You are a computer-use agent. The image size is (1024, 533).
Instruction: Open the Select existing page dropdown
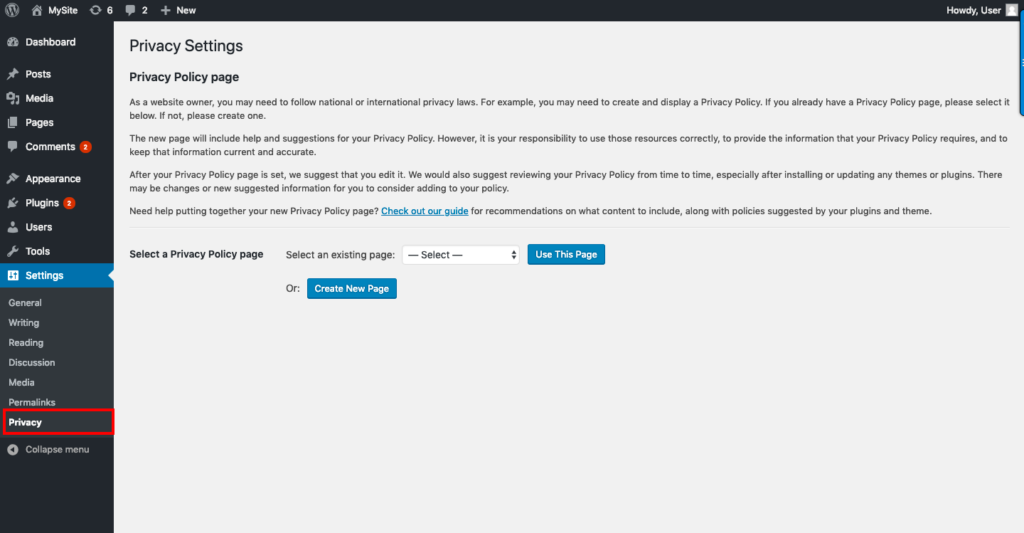pyautogui.click(x=461, y=255)
